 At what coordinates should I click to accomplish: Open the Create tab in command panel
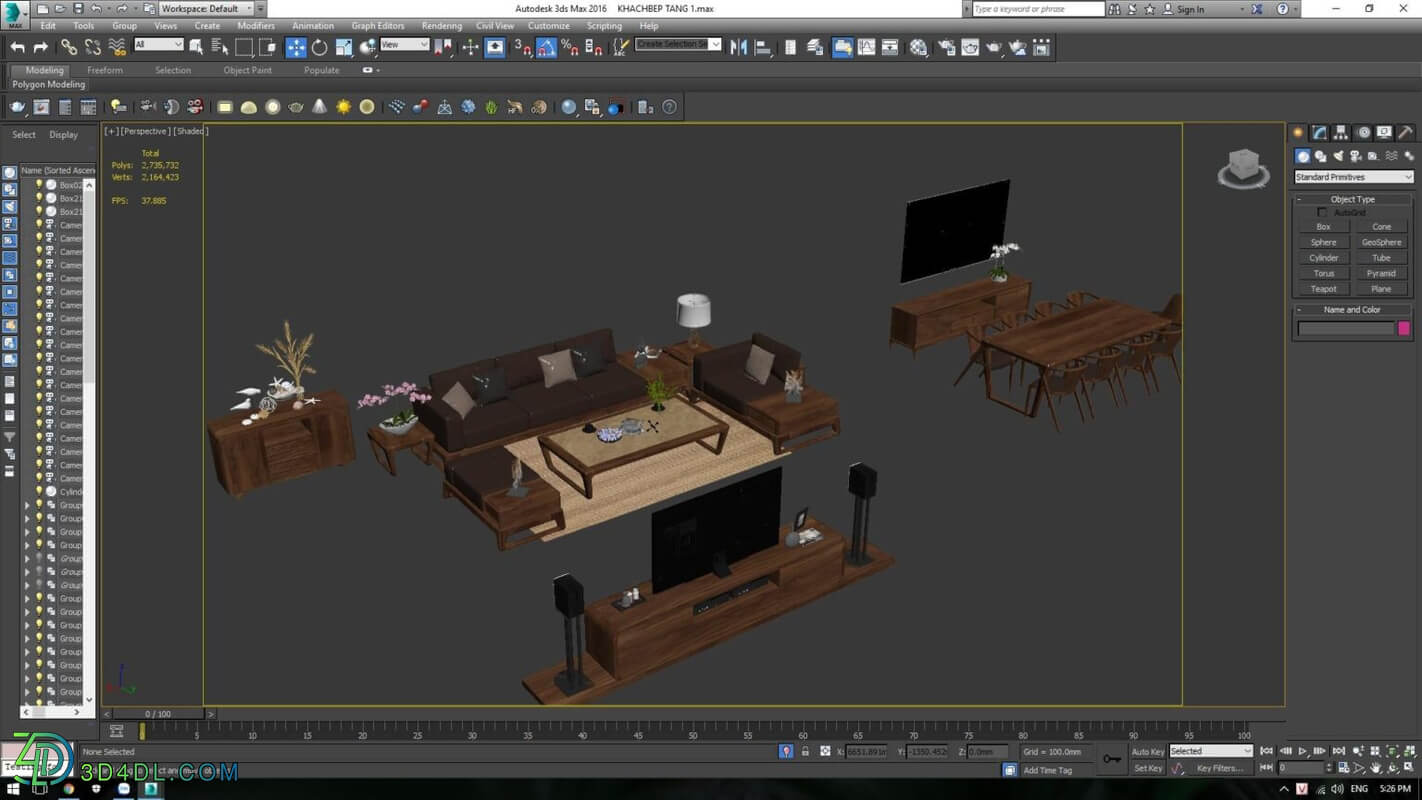1298,132
